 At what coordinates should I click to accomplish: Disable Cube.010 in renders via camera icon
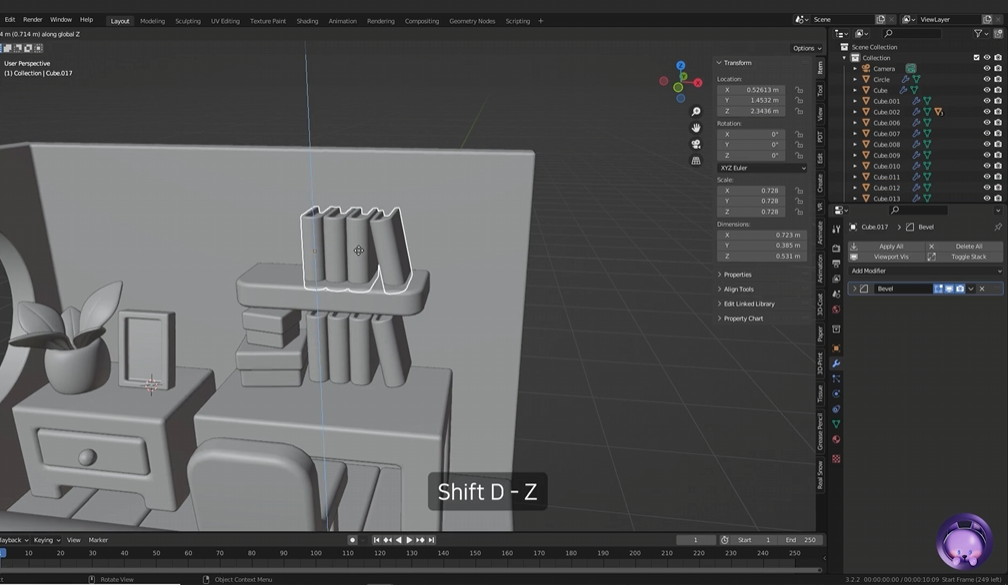pyautogui.click(x=998, y=166)
